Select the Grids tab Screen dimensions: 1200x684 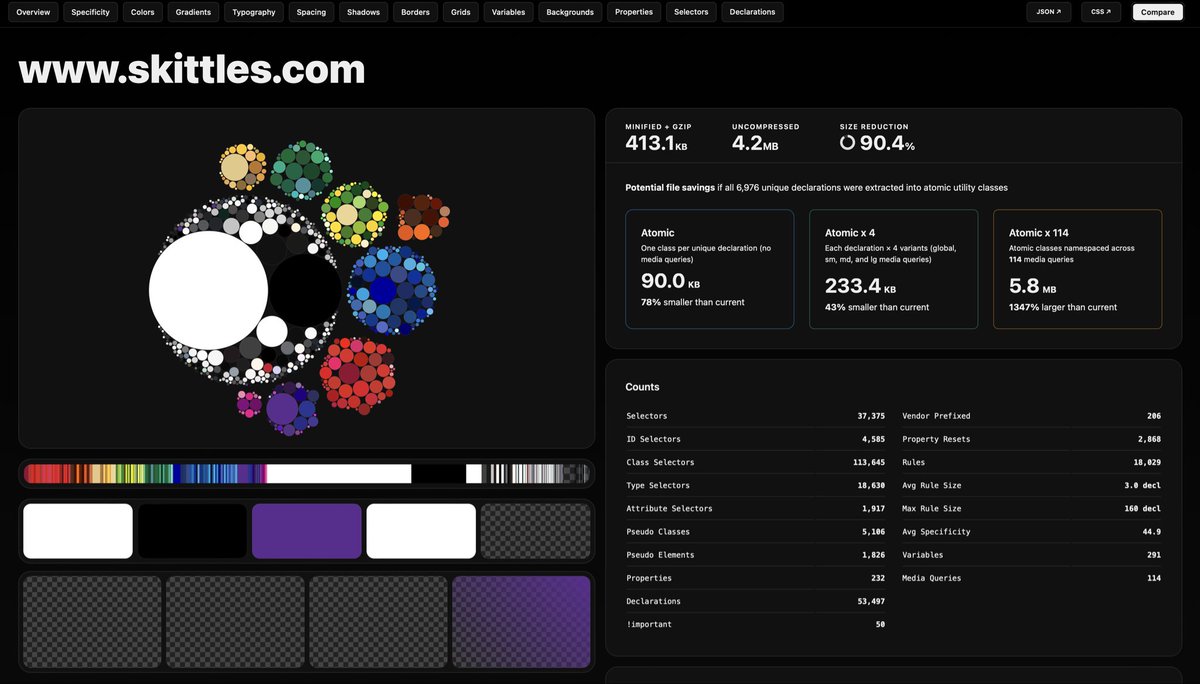coord(461,12)
